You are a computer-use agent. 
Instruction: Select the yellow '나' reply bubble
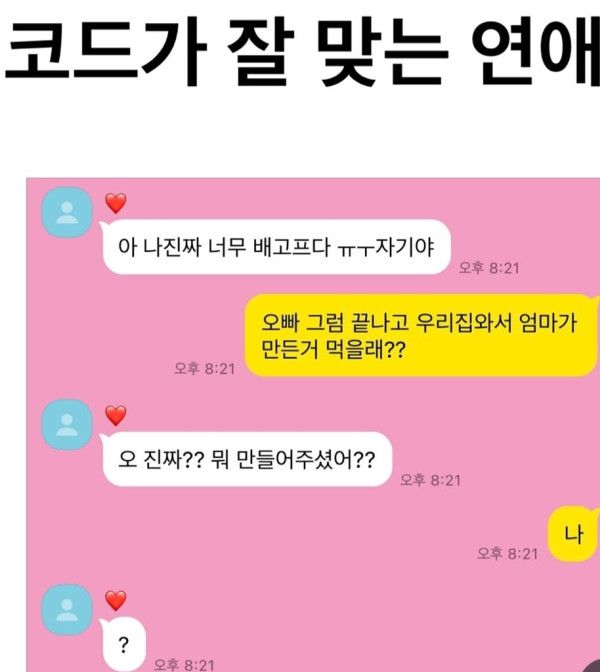[573, 534]
